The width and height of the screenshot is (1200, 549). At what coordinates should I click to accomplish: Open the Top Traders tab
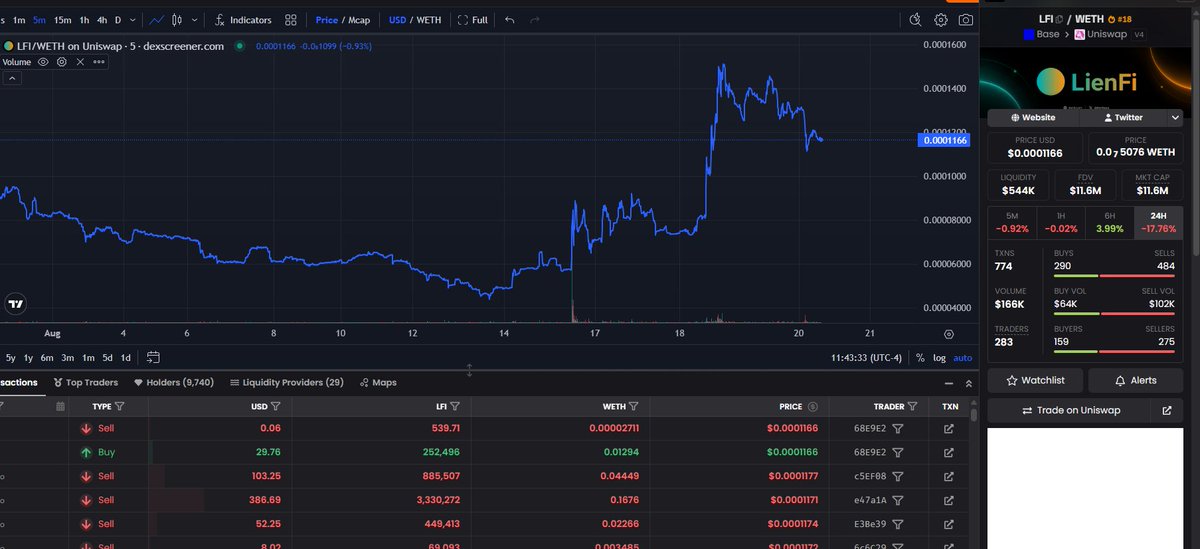tap(85, 382)
